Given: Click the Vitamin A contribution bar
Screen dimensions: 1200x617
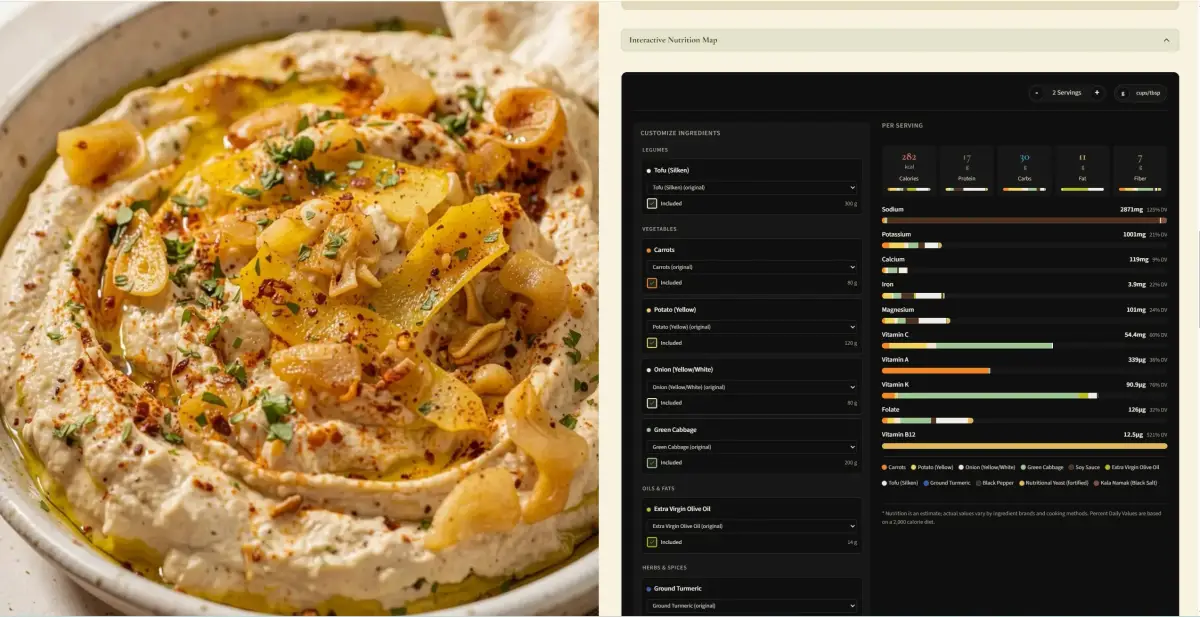Looking at the screenshot, I should point(1024,370).
